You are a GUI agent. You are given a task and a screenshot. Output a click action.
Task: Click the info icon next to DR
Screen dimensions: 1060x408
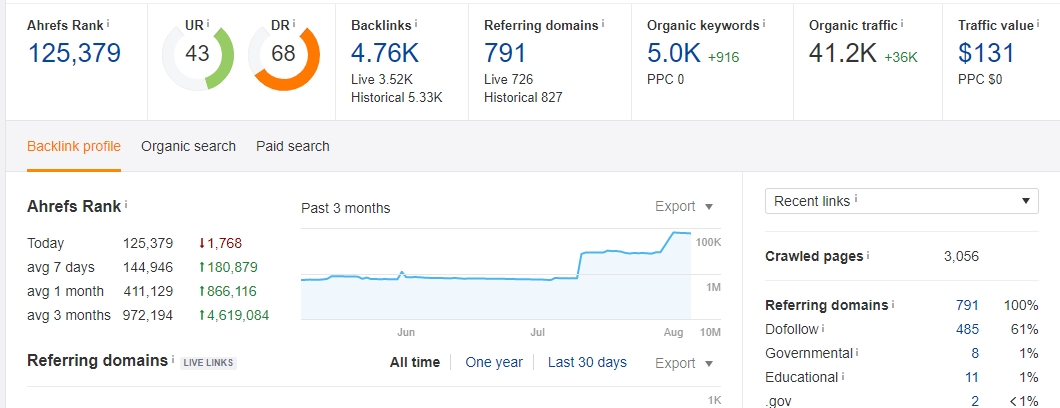[295, 22]
